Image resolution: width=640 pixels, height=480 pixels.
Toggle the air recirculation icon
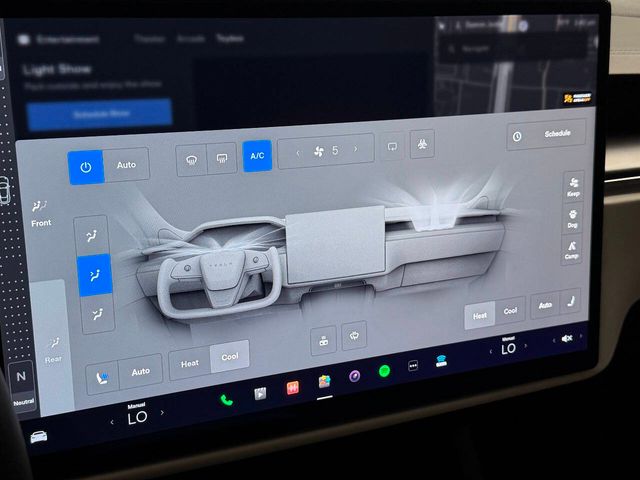[x=392, y=146]
